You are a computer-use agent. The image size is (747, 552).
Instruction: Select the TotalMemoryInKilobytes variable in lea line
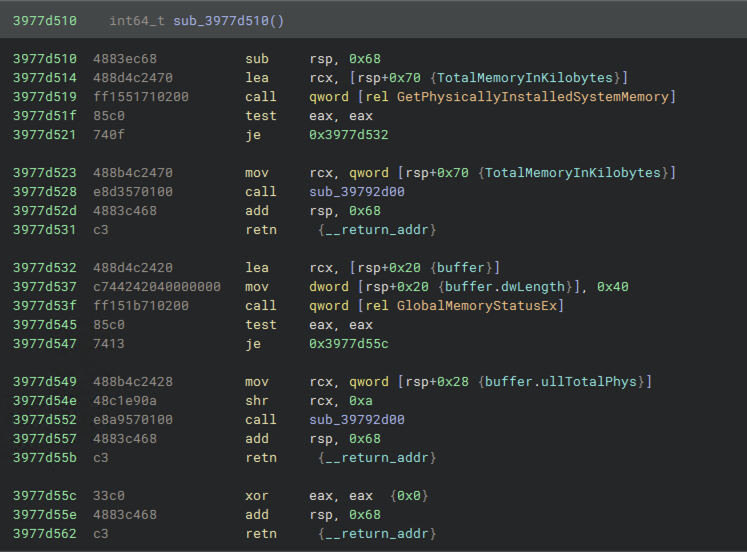525,78
